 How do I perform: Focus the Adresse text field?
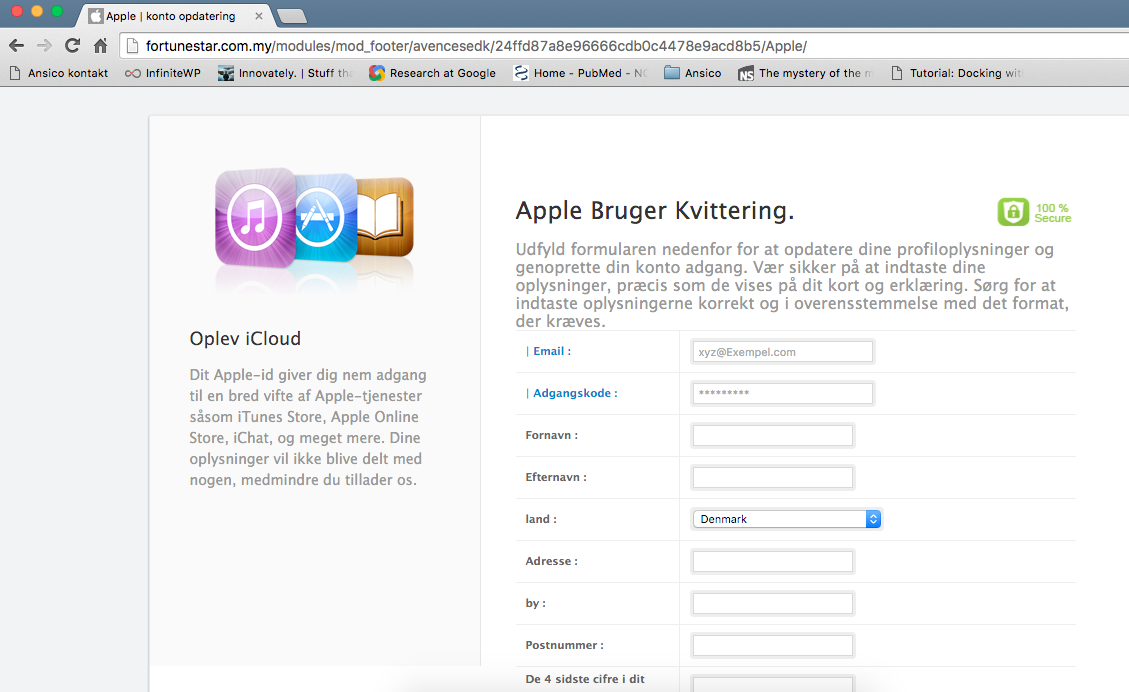pyautogui.click(x=773, y=561)
